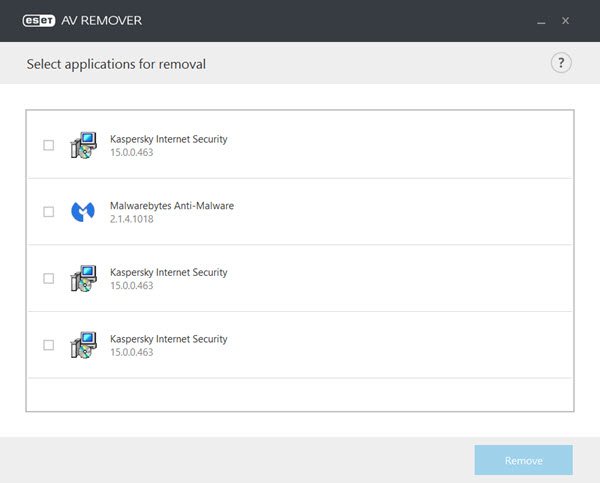Tick the first Kaspersky Internet Security checkbox
Viewport: 600px width, 483px height.
pos(49,145)
